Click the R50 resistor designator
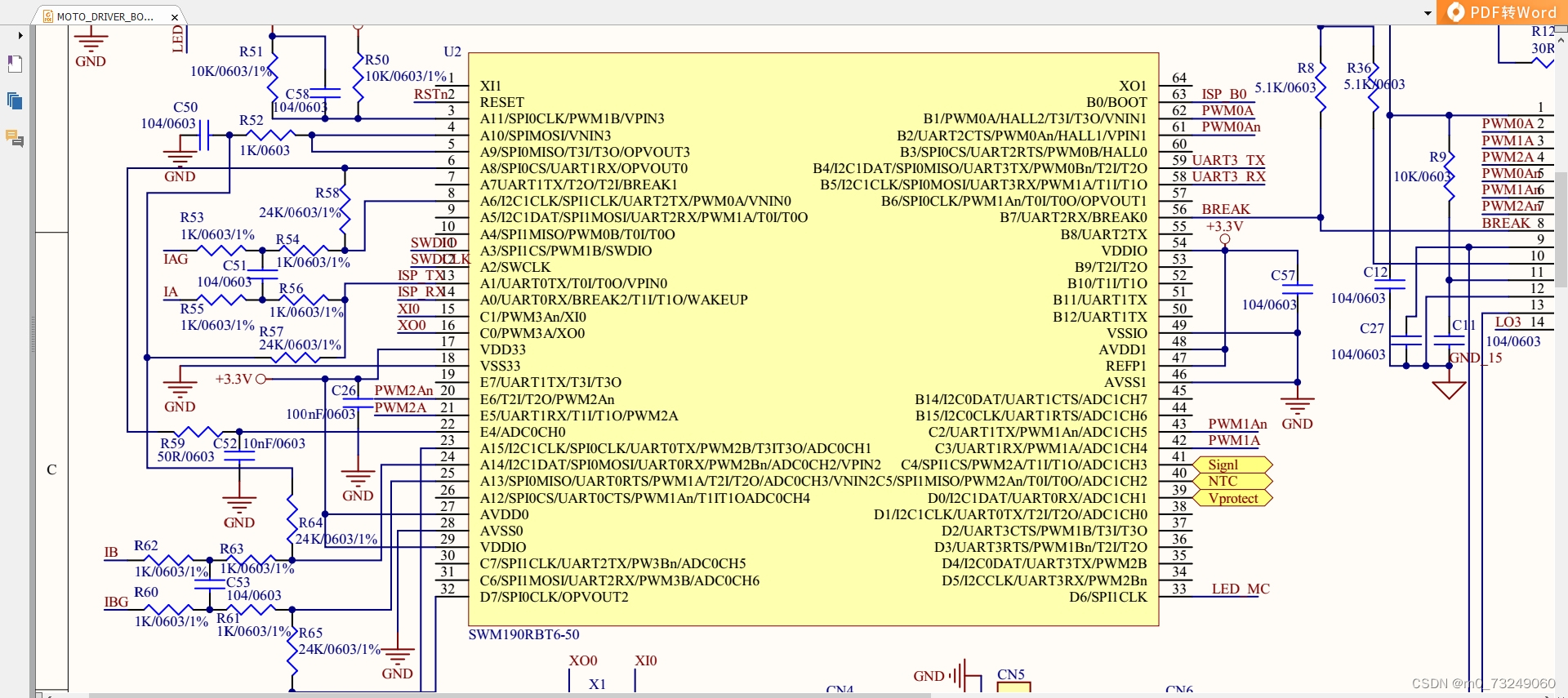The width and height of the screenshot is (1568, 698). tap(376, 60)
